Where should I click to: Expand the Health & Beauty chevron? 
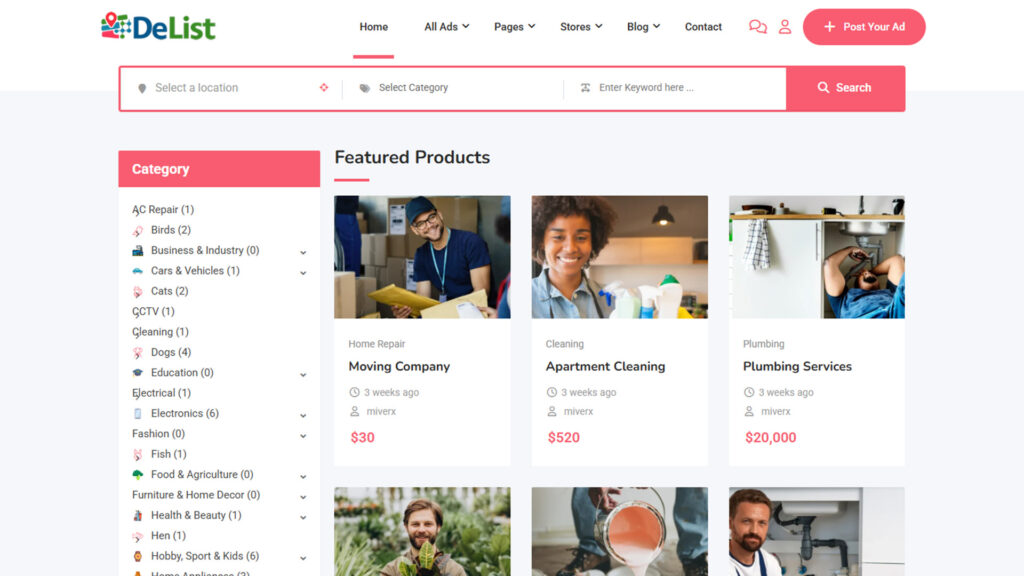pyautogui.click(x=303, y=517)
